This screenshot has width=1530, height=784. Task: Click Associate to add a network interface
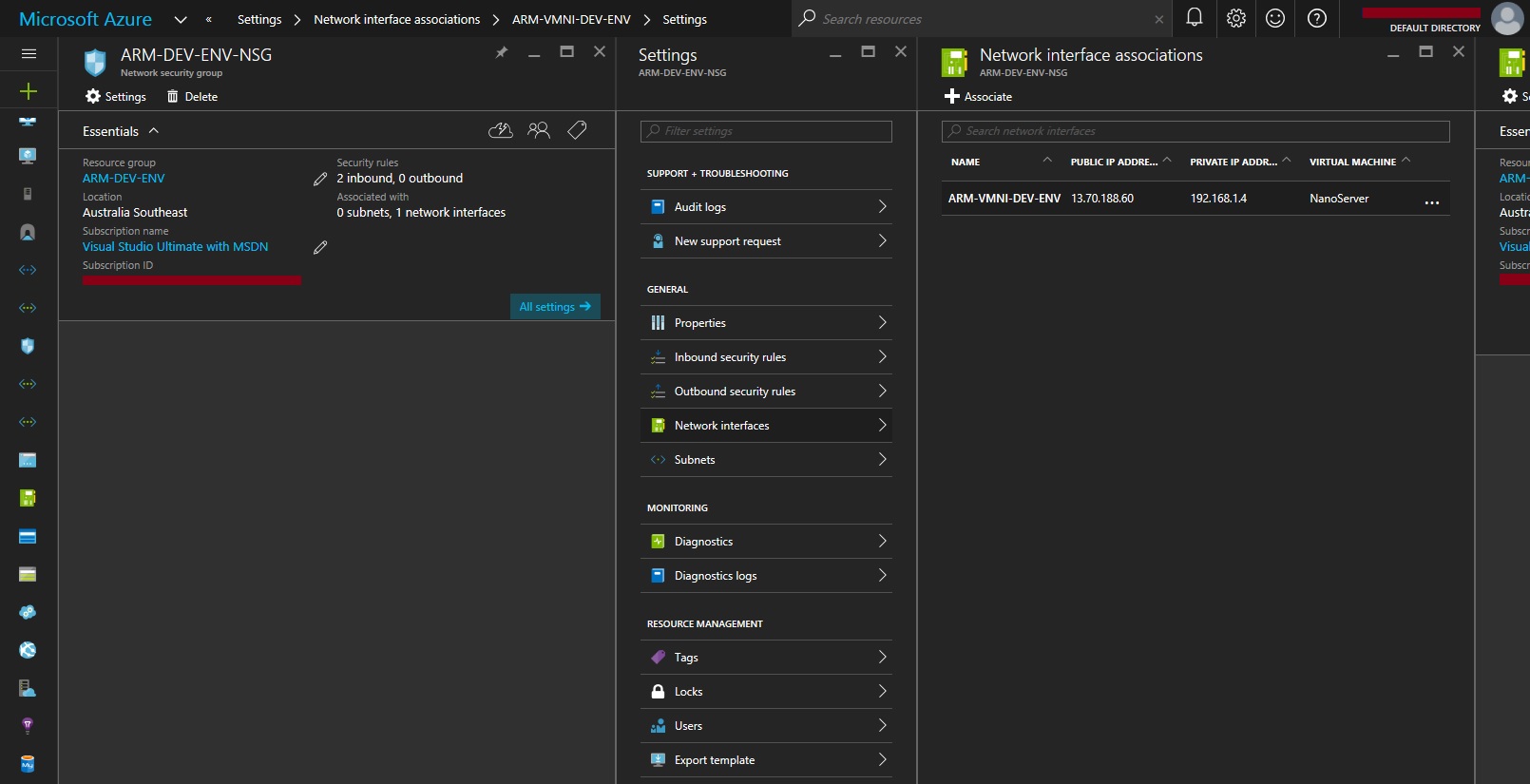coord(978,97)
